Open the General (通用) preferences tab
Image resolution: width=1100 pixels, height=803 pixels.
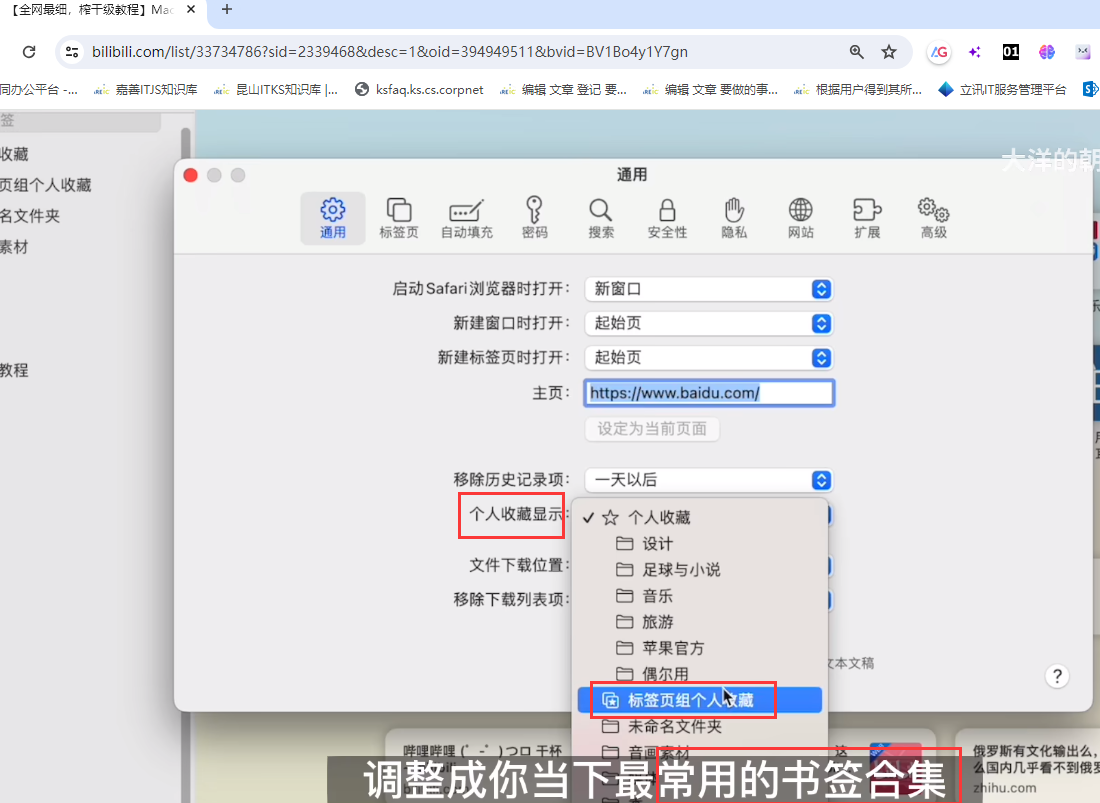coord(333,218)
